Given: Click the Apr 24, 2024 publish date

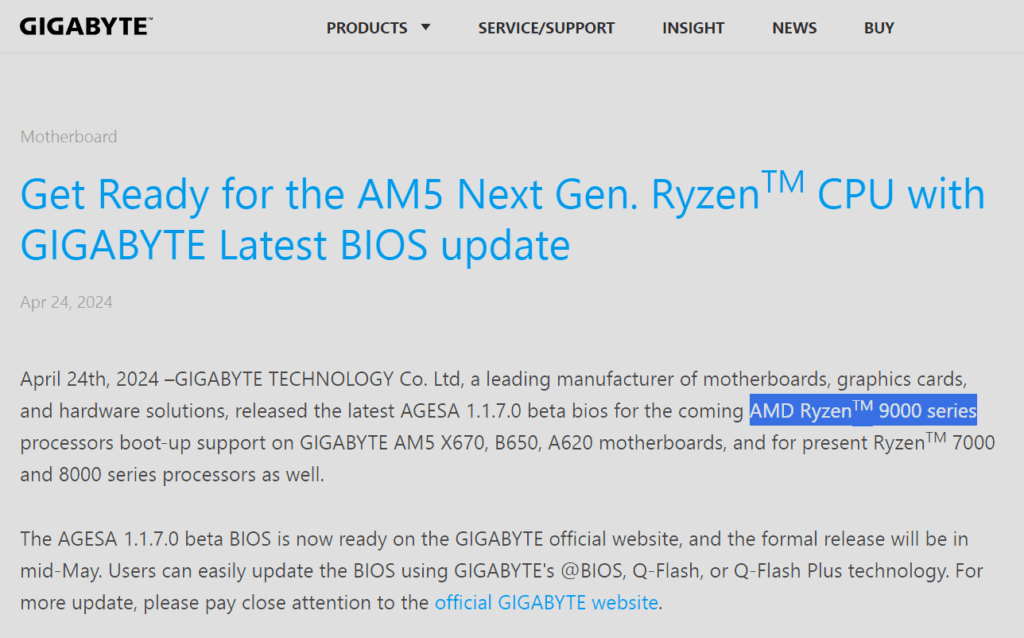Looking at the screenshot, I should pos(66,302).
